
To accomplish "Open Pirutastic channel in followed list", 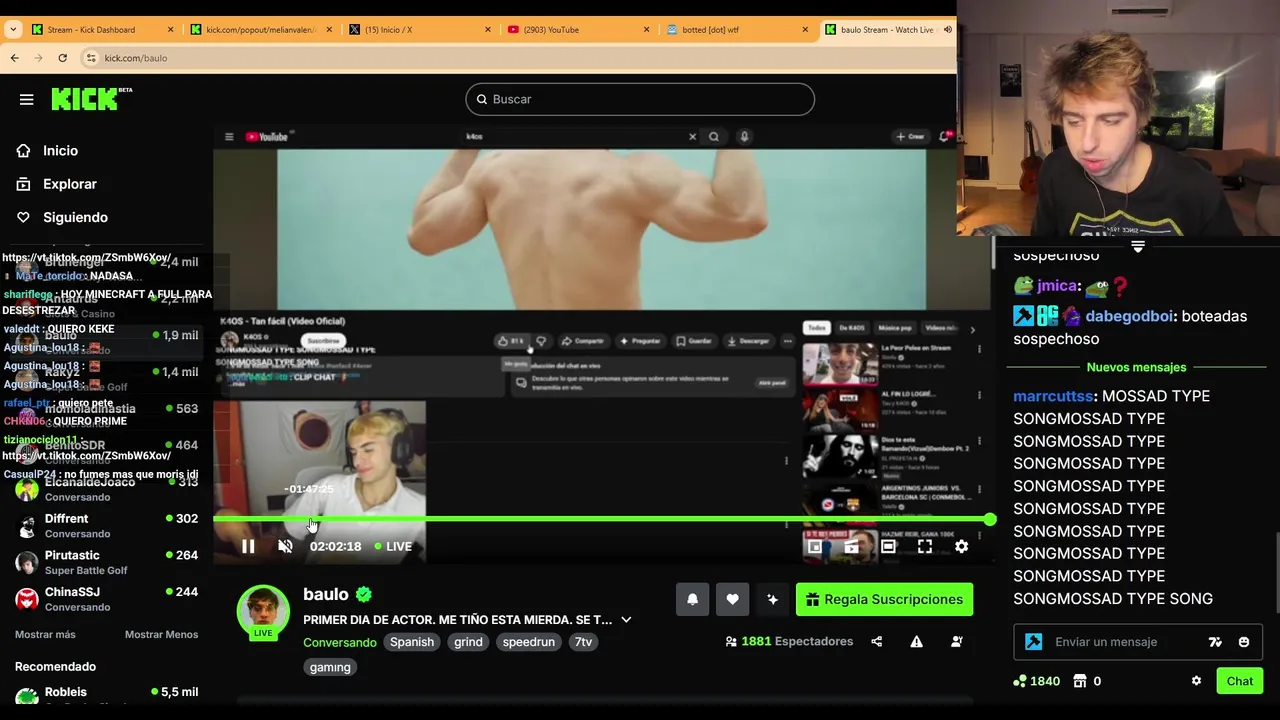I will [106, 562].
